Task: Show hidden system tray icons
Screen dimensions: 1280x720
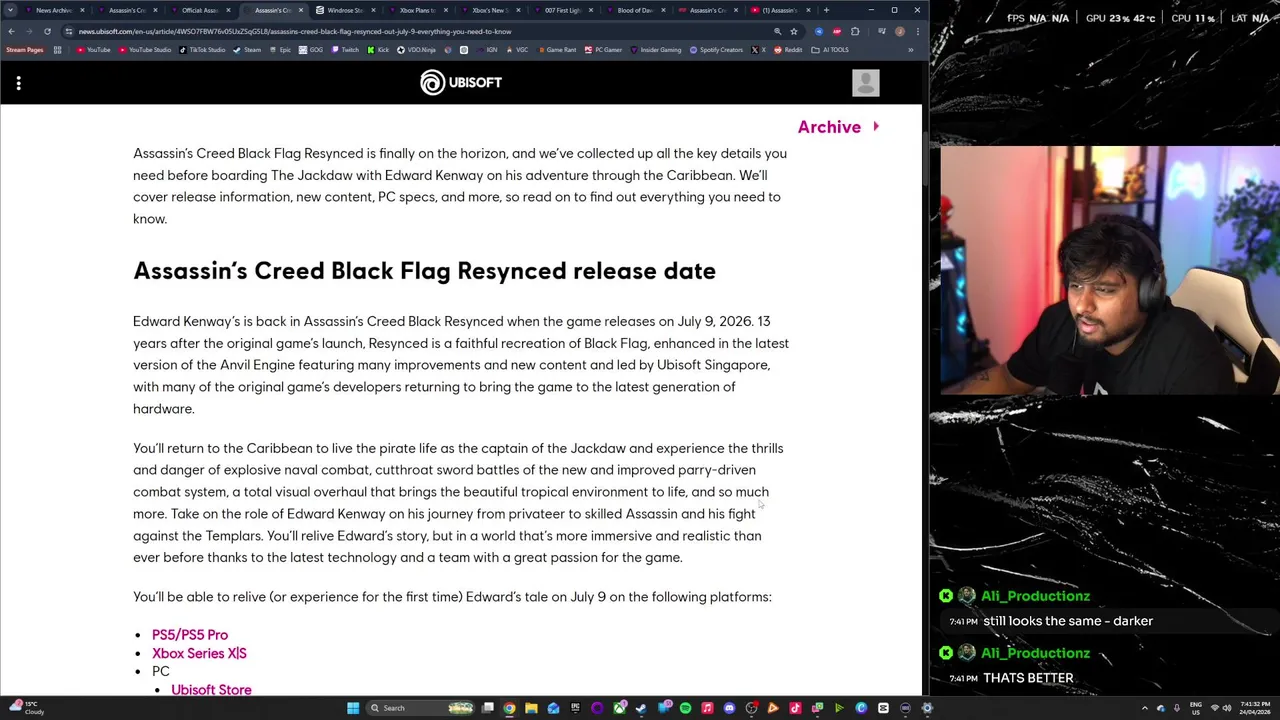Action: (x=1145, y=708)
